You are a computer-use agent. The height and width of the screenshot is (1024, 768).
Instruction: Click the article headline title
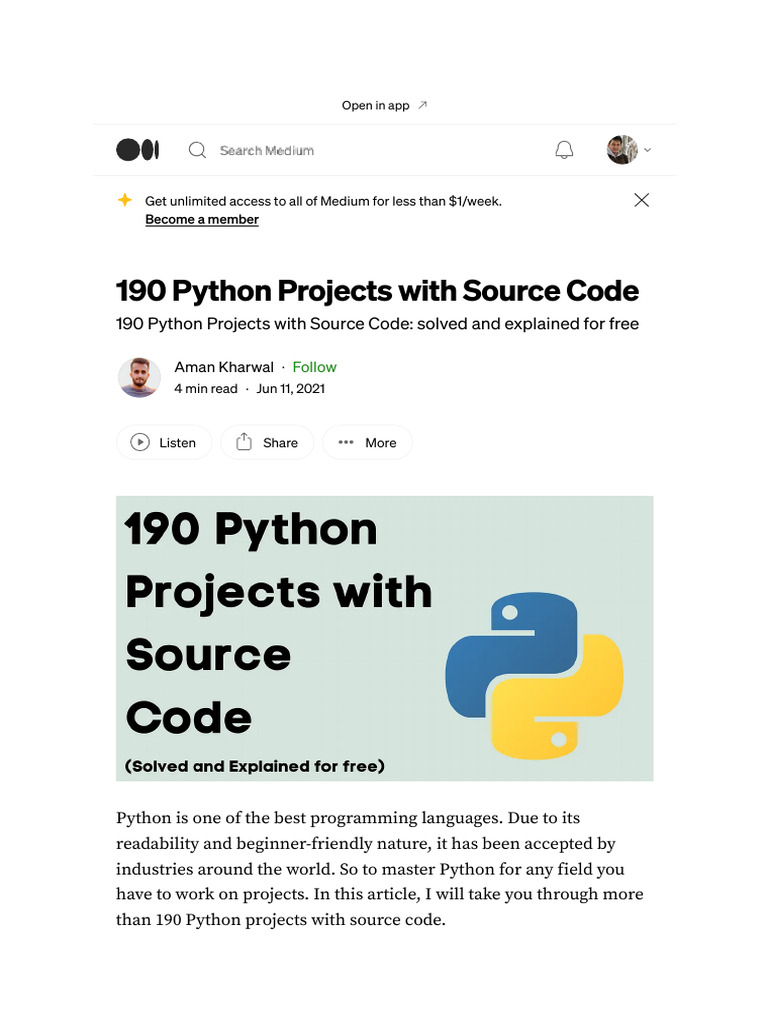tap(377, 291)
